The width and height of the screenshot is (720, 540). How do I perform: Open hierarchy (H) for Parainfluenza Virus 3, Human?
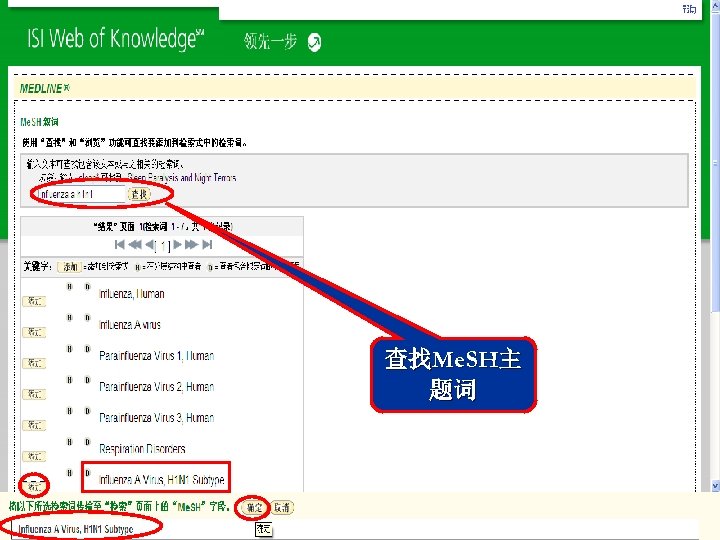pos(70,411)
